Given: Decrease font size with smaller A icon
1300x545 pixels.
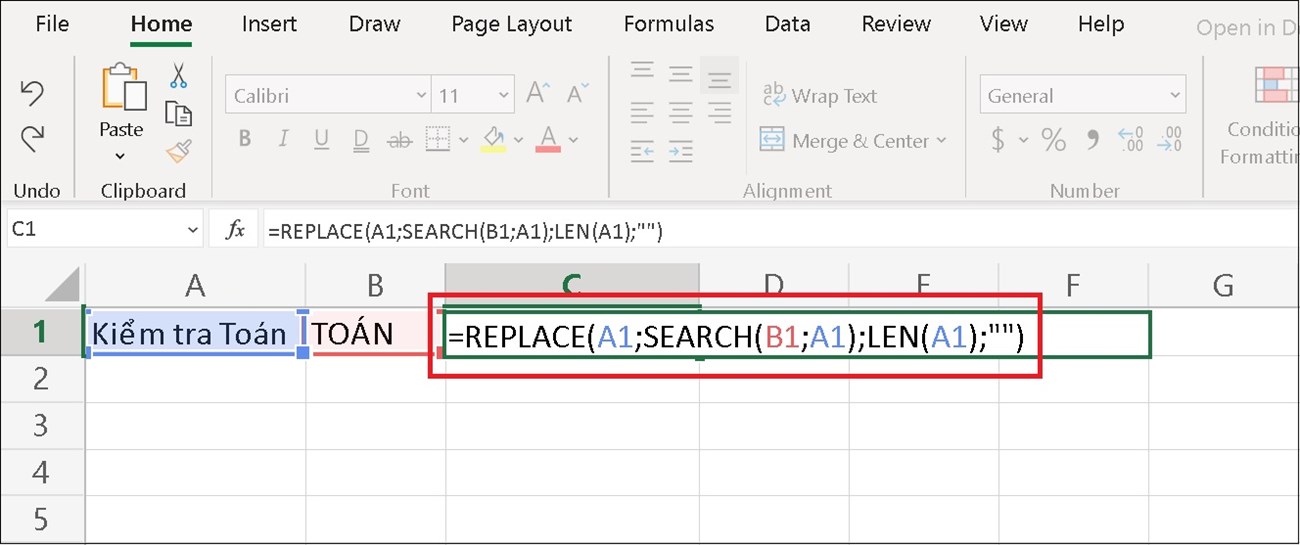Looking at the screenshot, I should pyautogui.click(x=576, y=95).
